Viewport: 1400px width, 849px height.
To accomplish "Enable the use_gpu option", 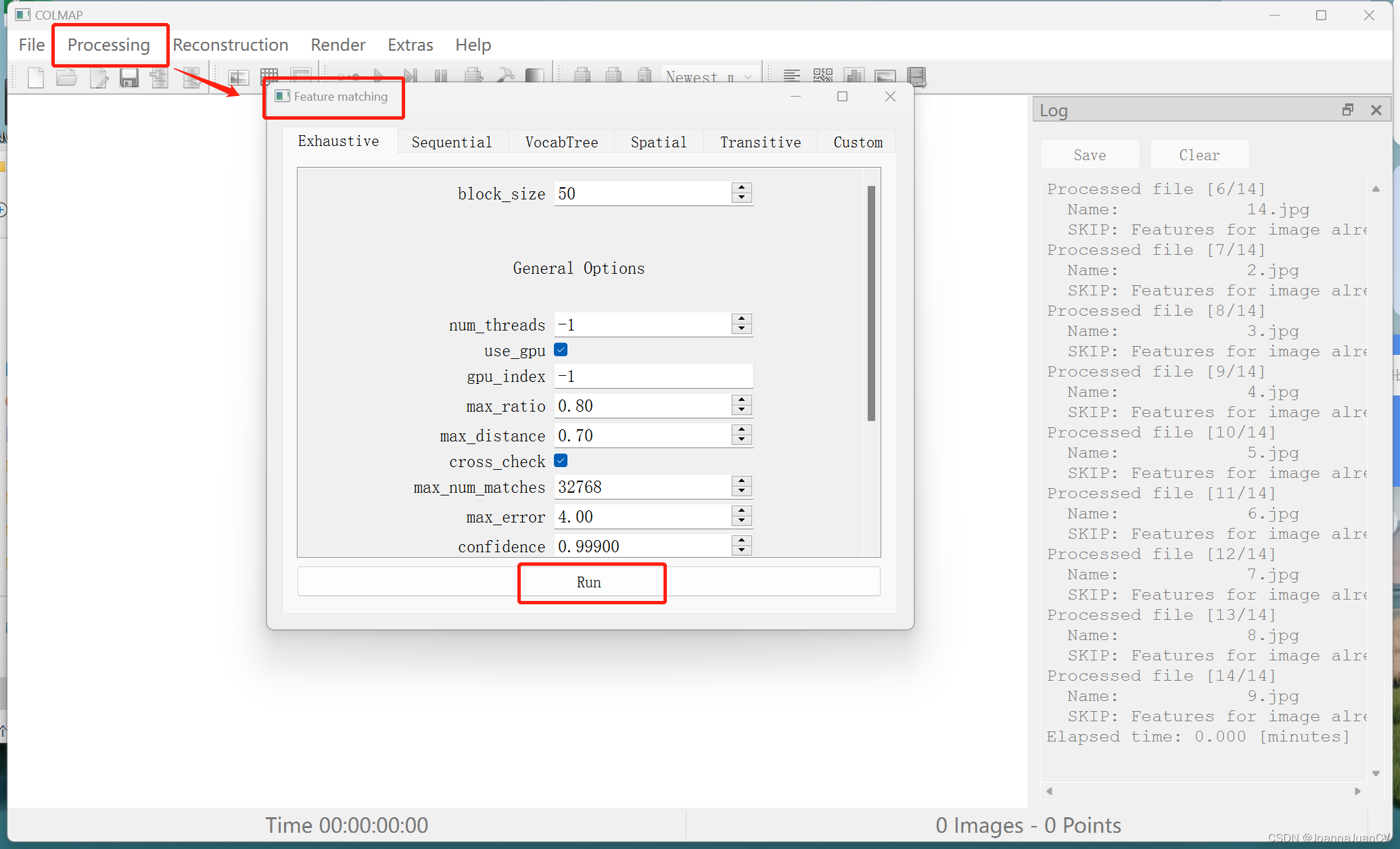I will [561, 350].
